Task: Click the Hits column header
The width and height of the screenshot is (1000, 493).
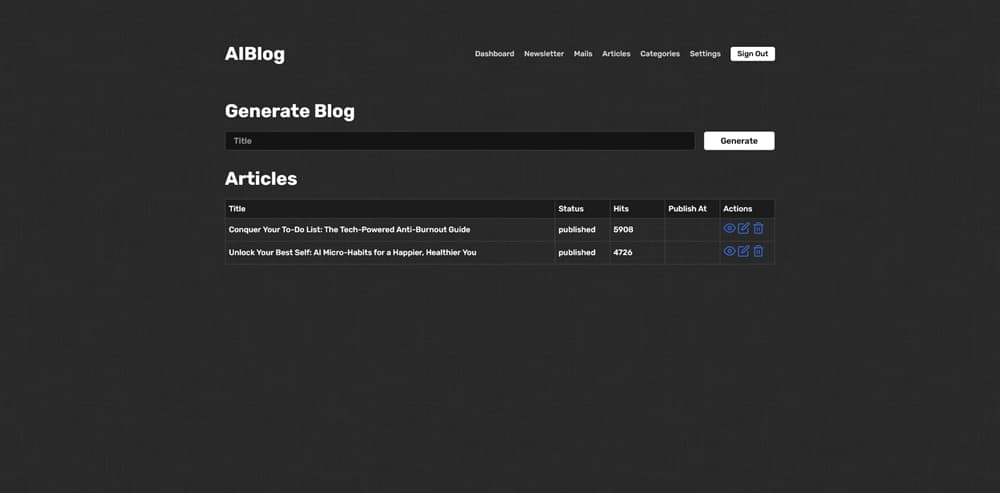Action: (x=621, y=209)
